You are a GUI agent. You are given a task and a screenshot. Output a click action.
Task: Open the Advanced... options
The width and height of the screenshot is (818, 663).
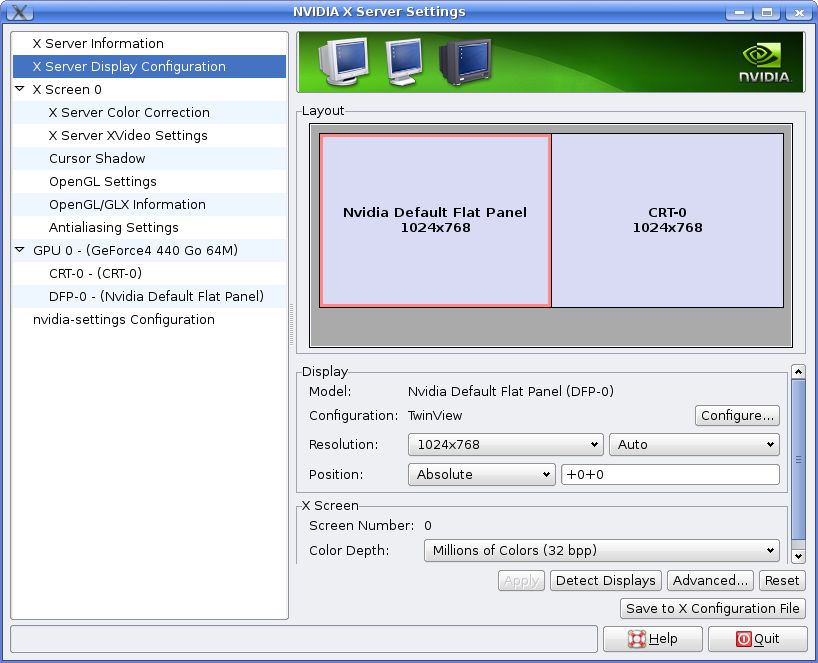click(710, 580)
